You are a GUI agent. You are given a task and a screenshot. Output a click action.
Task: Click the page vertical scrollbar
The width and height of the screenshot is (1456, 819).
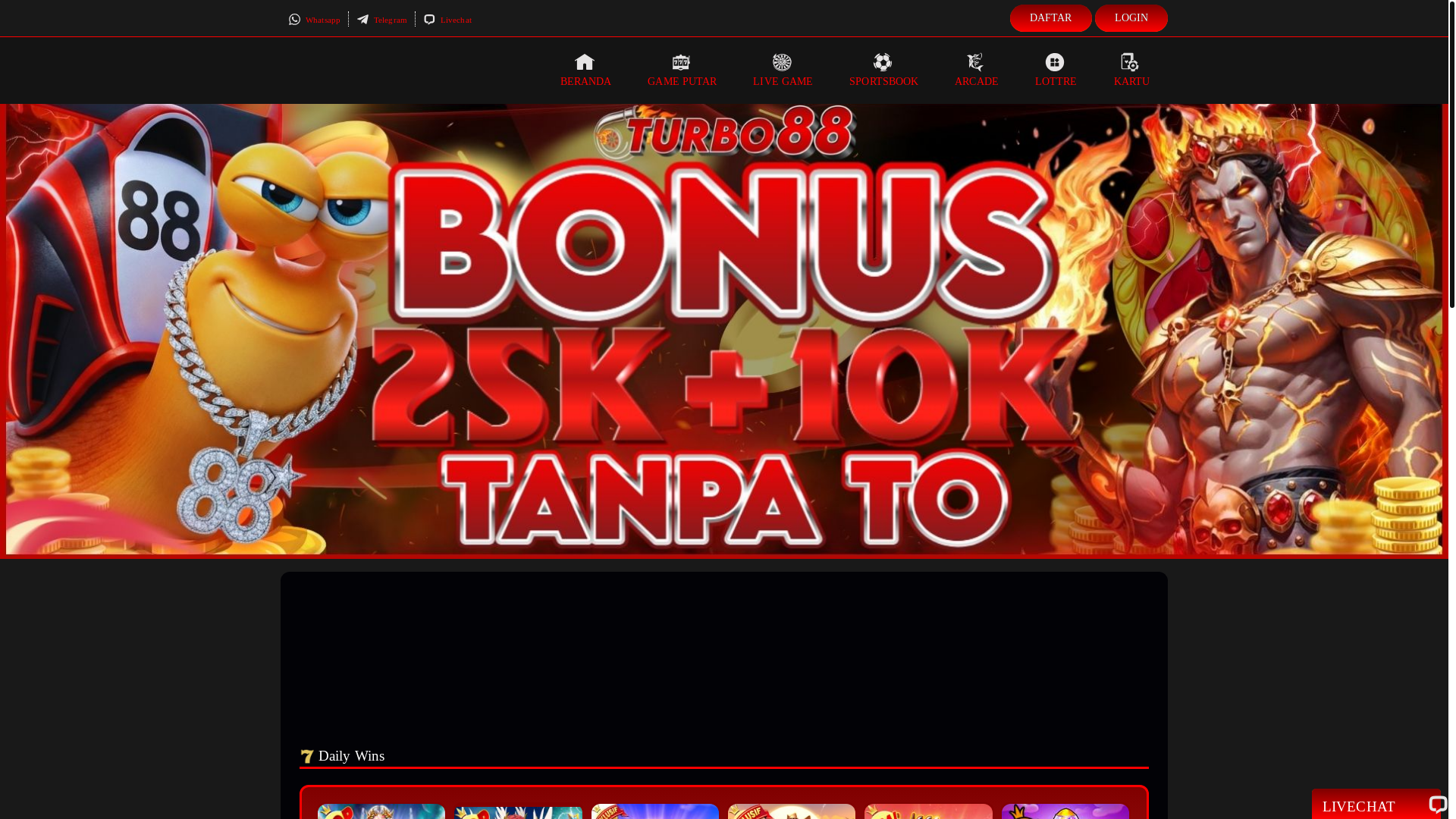(1451, 154)
